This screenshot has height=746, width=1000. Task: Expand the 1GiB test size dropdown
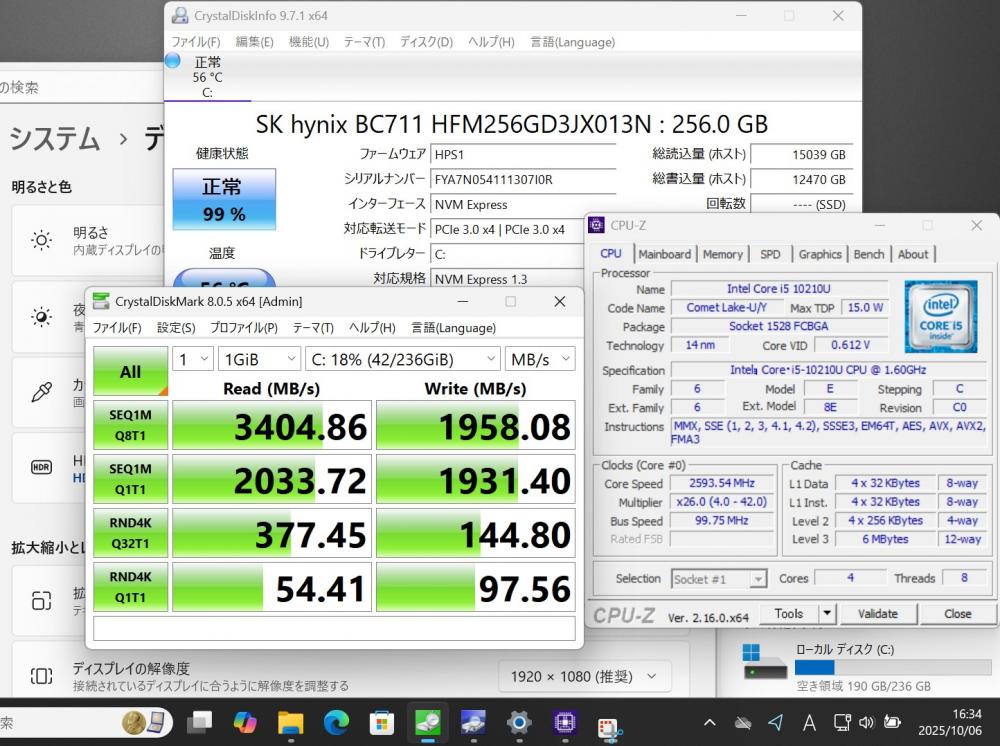pos(260,359)
